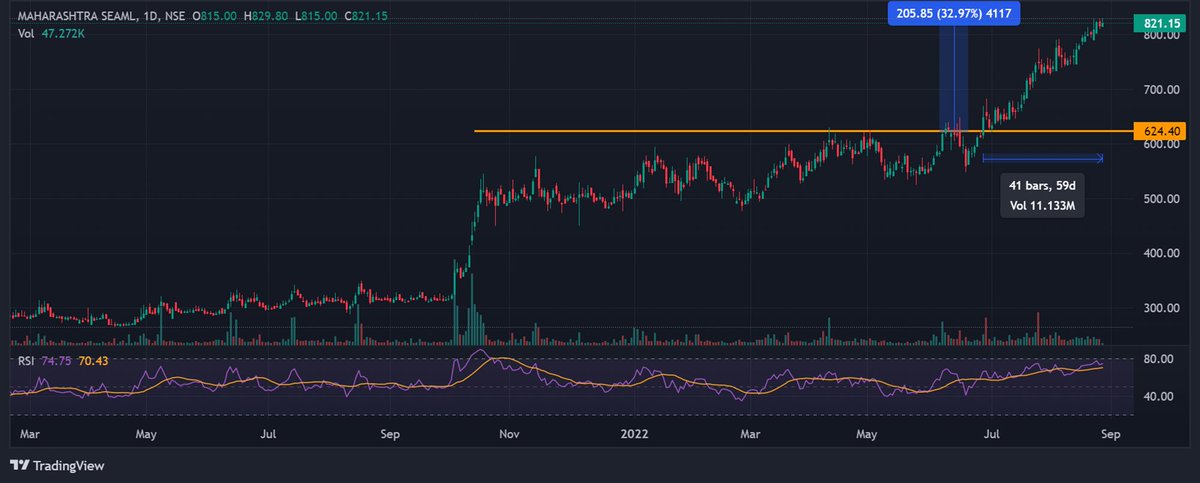Click the TradingView logo
This screenshot has height=483, width=1200.
click(x=57, y=466)
